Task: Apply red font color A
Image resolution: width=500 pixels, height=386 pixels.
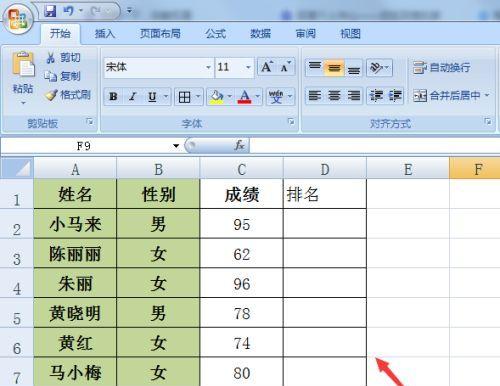Action: pyautogui.click(x=244, y=97)
